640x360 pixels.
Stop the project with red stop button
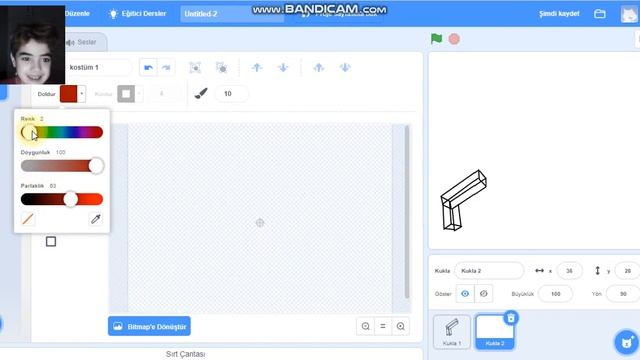point(454,39)
